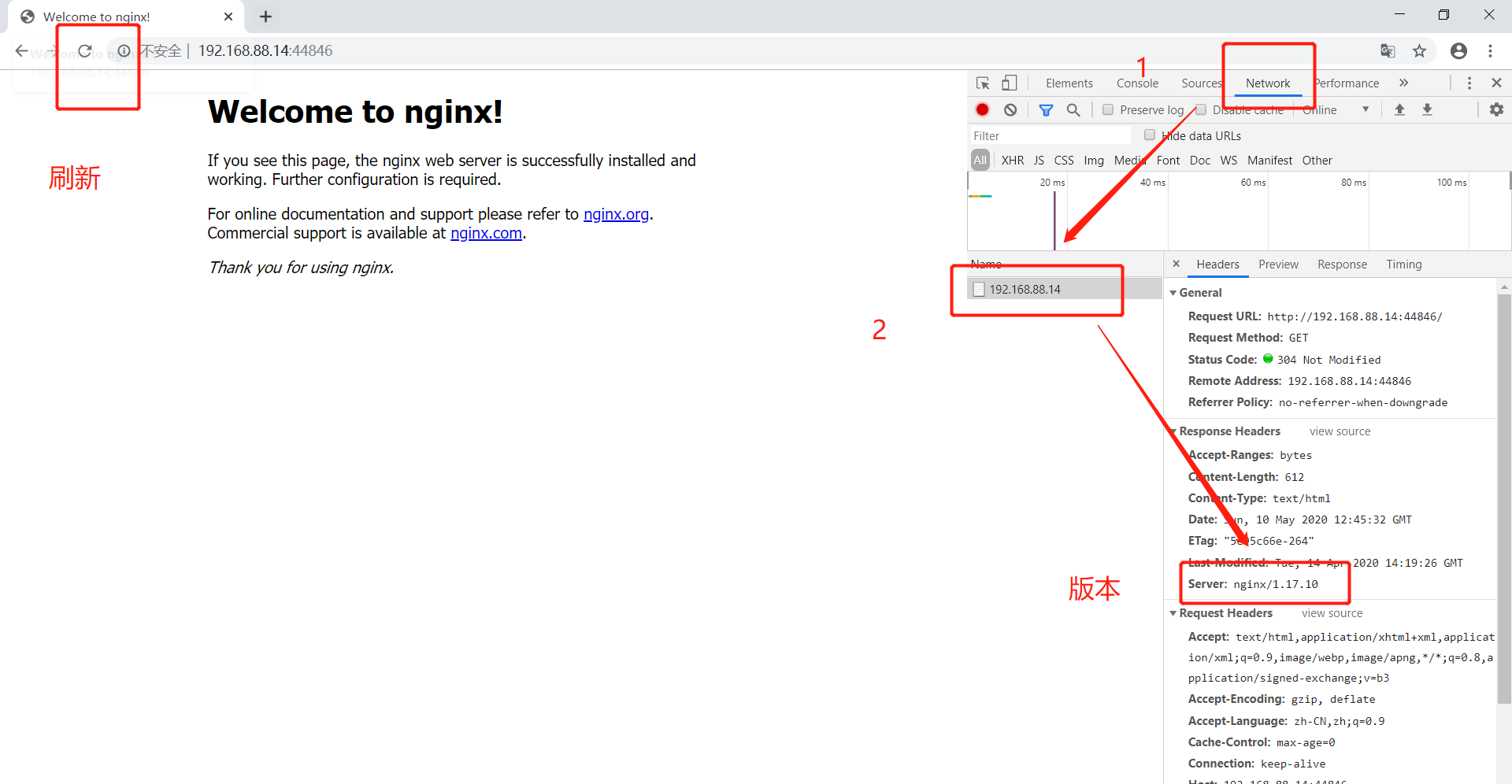The width and height of the screenshot is (1512, 784).
Task: Switch to the Console panel
Action: (x=1136, y=83)
